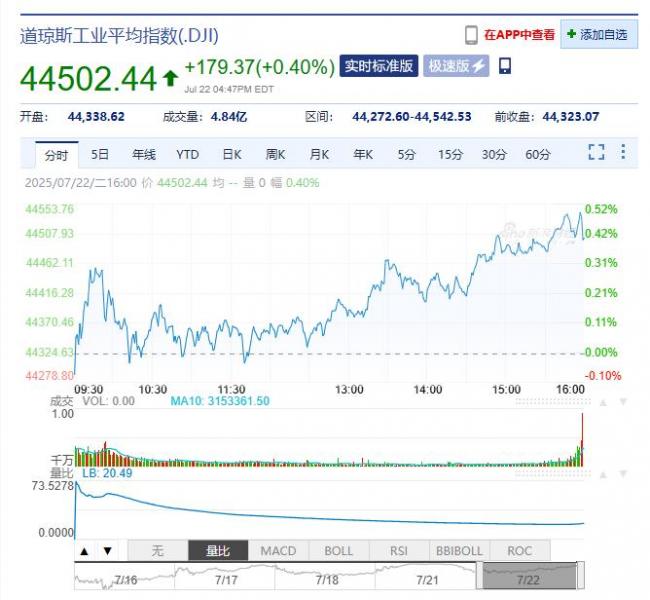Select the 60分 chart tab
Viewport: 650px width, 600px height.
(x=538, y=155)
